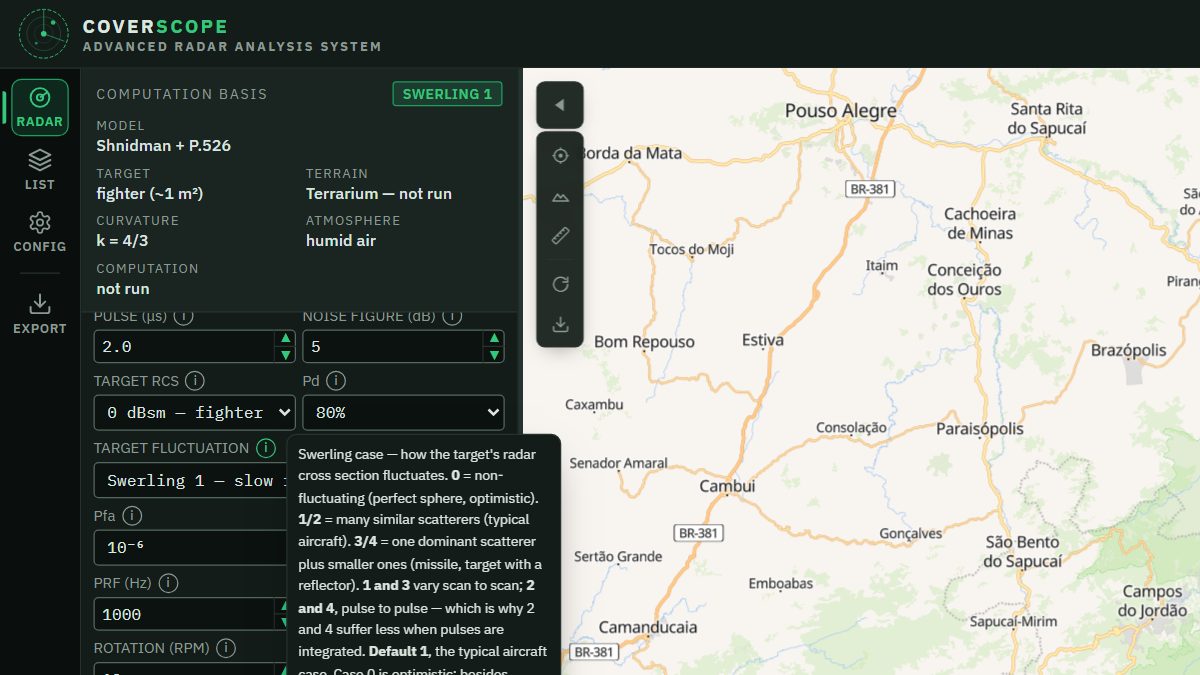
Task: Click the refresh icon on the map toolbar
Action: click(560, 284)
